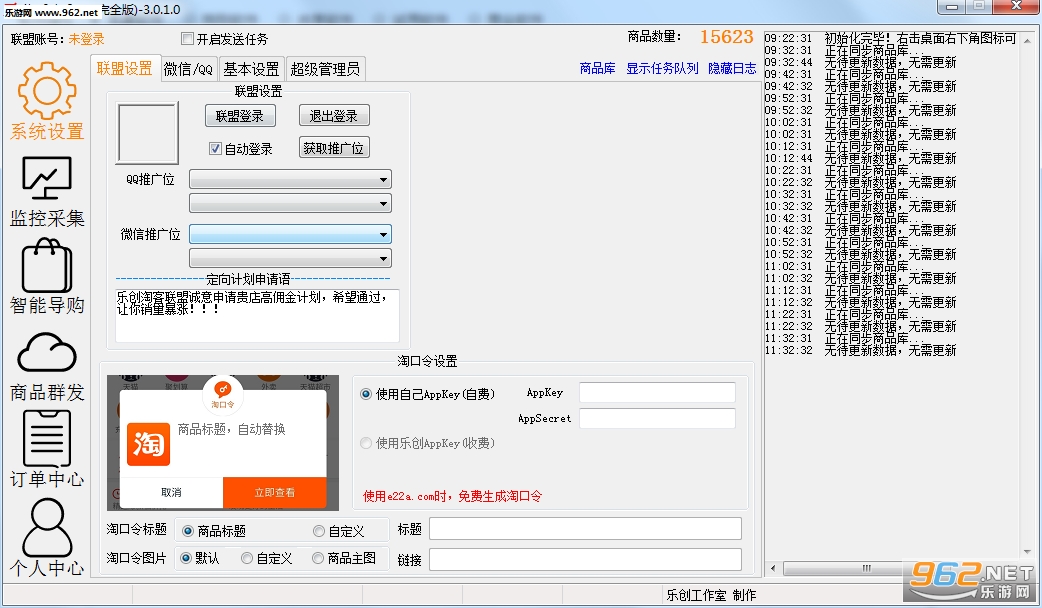Click log line 初始化完毕 at 09:22:31
The height and width of the screenshot is (608, 1042).
(x=890, y=39)
